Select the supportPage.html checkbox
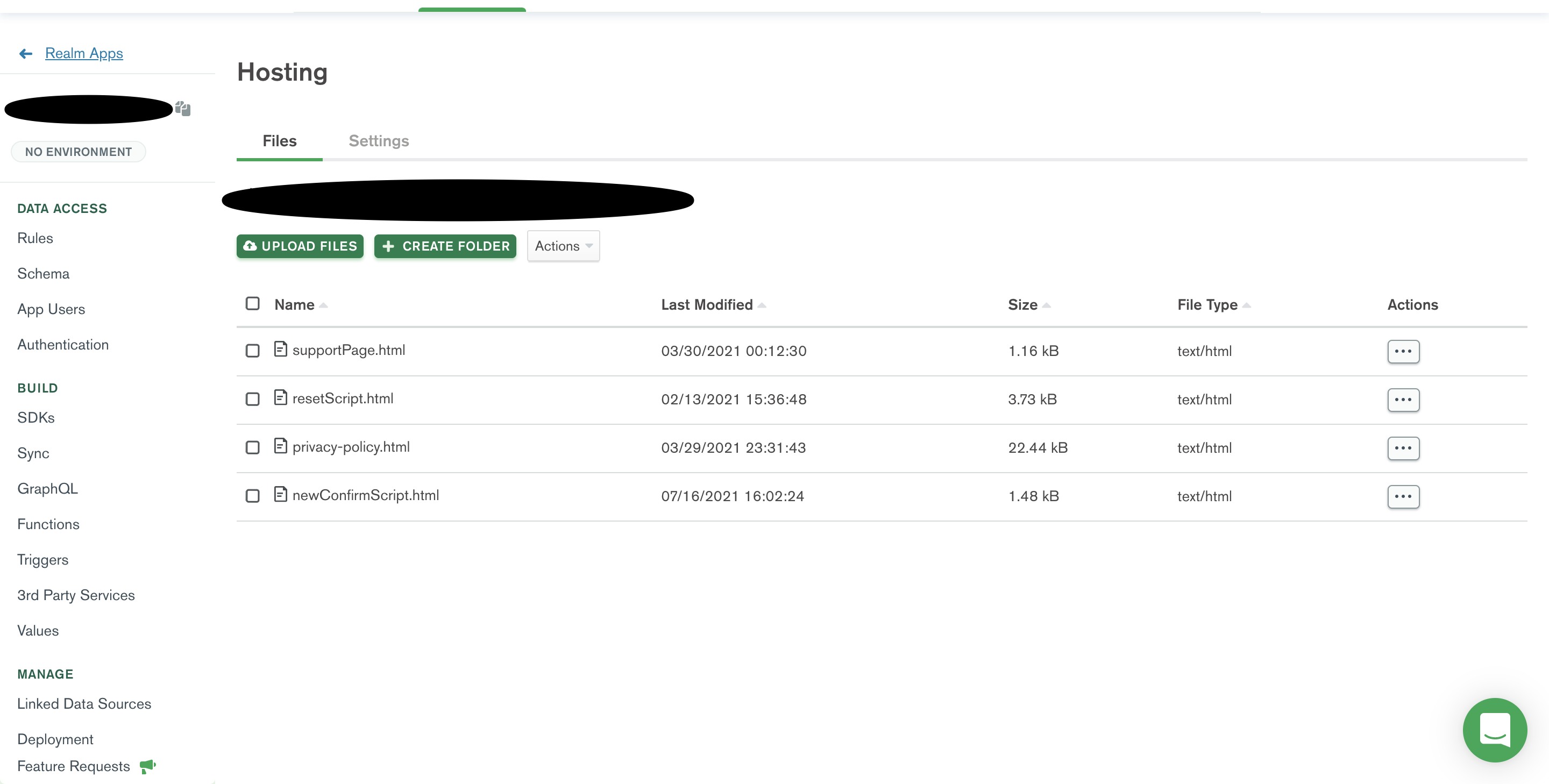 (253, 351)
